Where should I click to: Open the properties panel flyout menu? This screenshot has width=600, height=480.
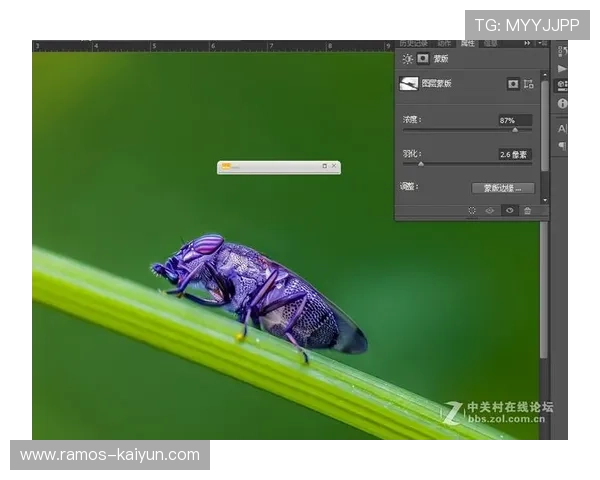click(x=543, y=43)
